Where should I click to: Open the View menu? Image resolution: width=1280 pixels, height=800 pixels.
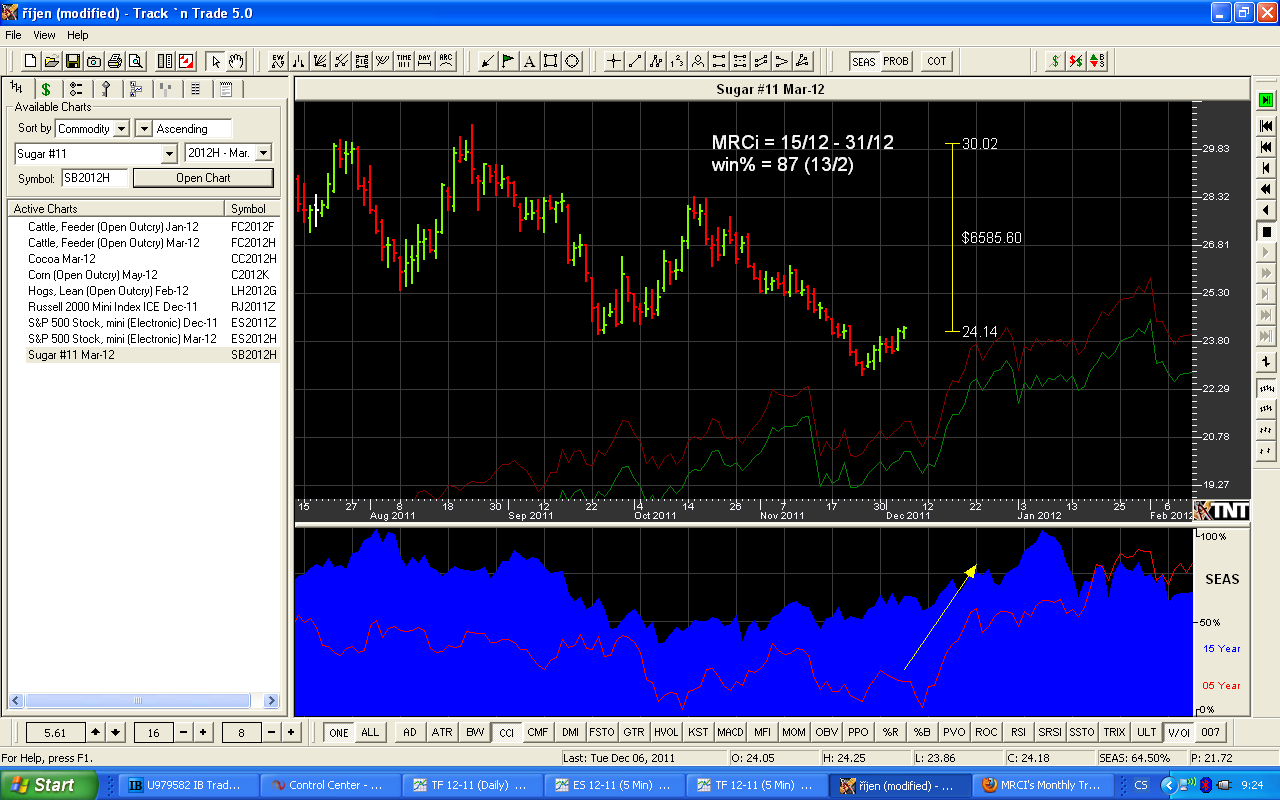pyautogui.click(x=44, y=35)
